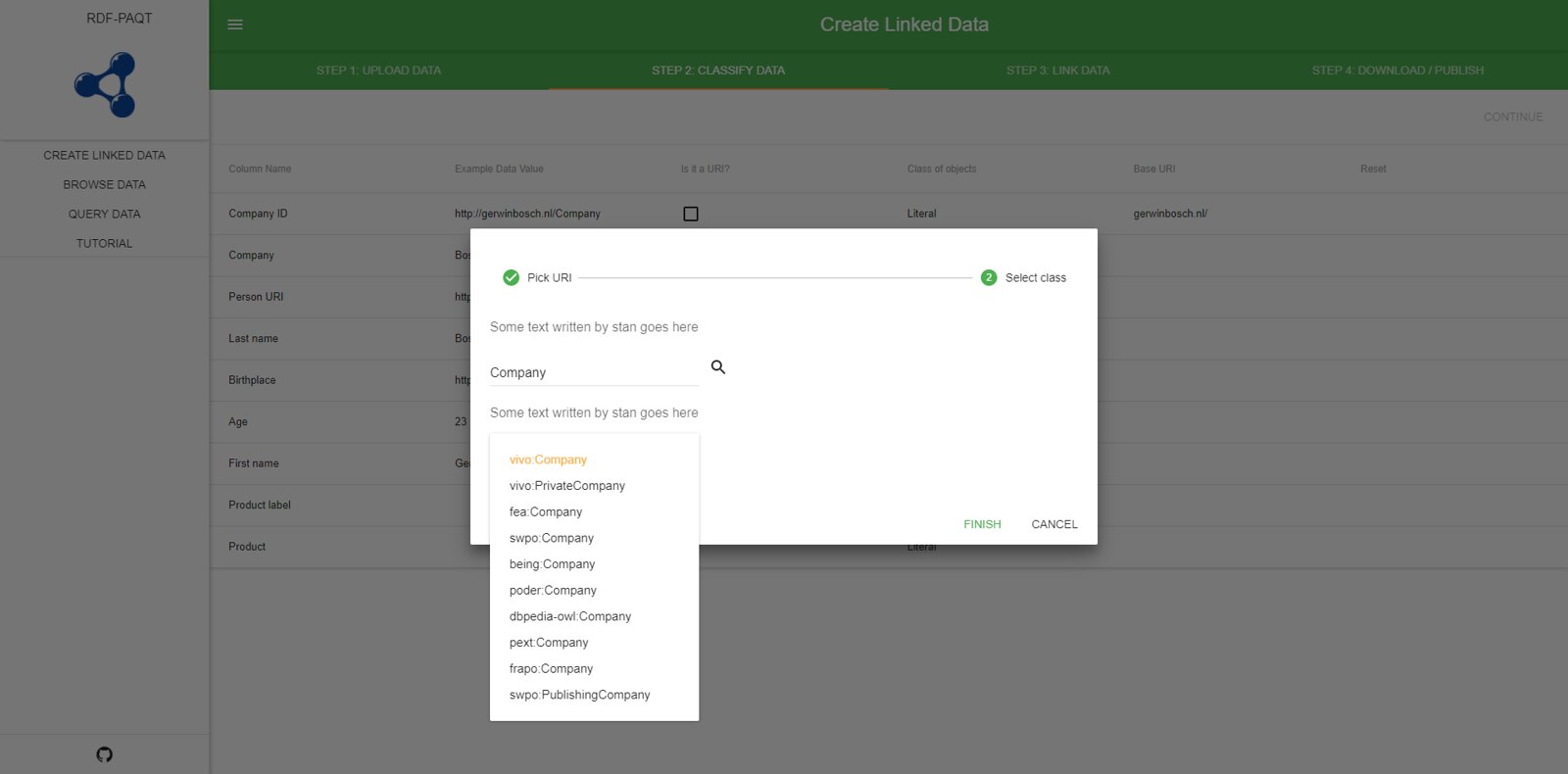Viewport: 1568px width, 774px height.
Task: Click the Reset column header
Action: pyautogui.click(x=1373, y=169)
